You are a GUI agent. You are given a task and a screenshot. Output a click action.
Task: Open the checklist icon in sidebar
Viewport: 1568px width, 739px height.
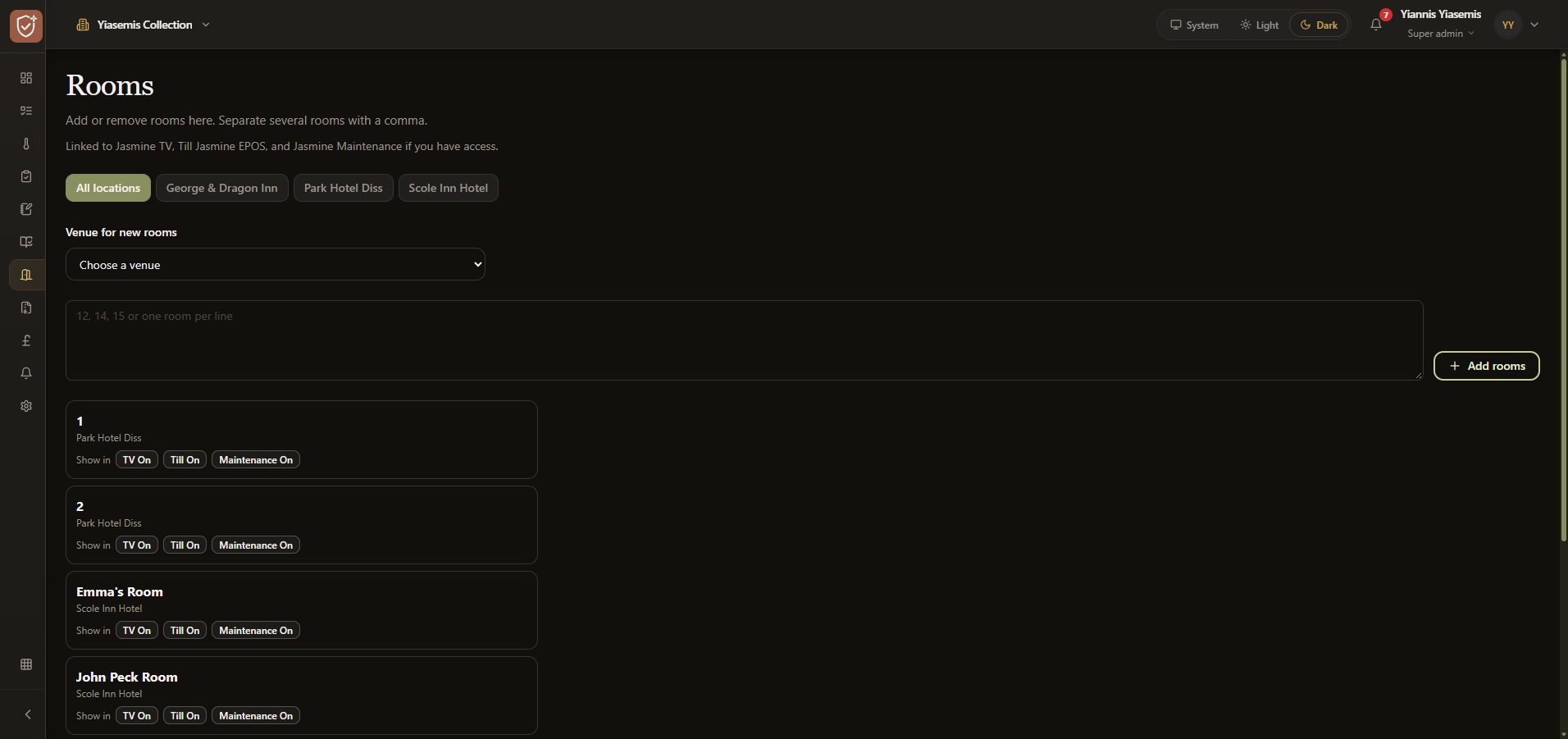coord(26,111)
